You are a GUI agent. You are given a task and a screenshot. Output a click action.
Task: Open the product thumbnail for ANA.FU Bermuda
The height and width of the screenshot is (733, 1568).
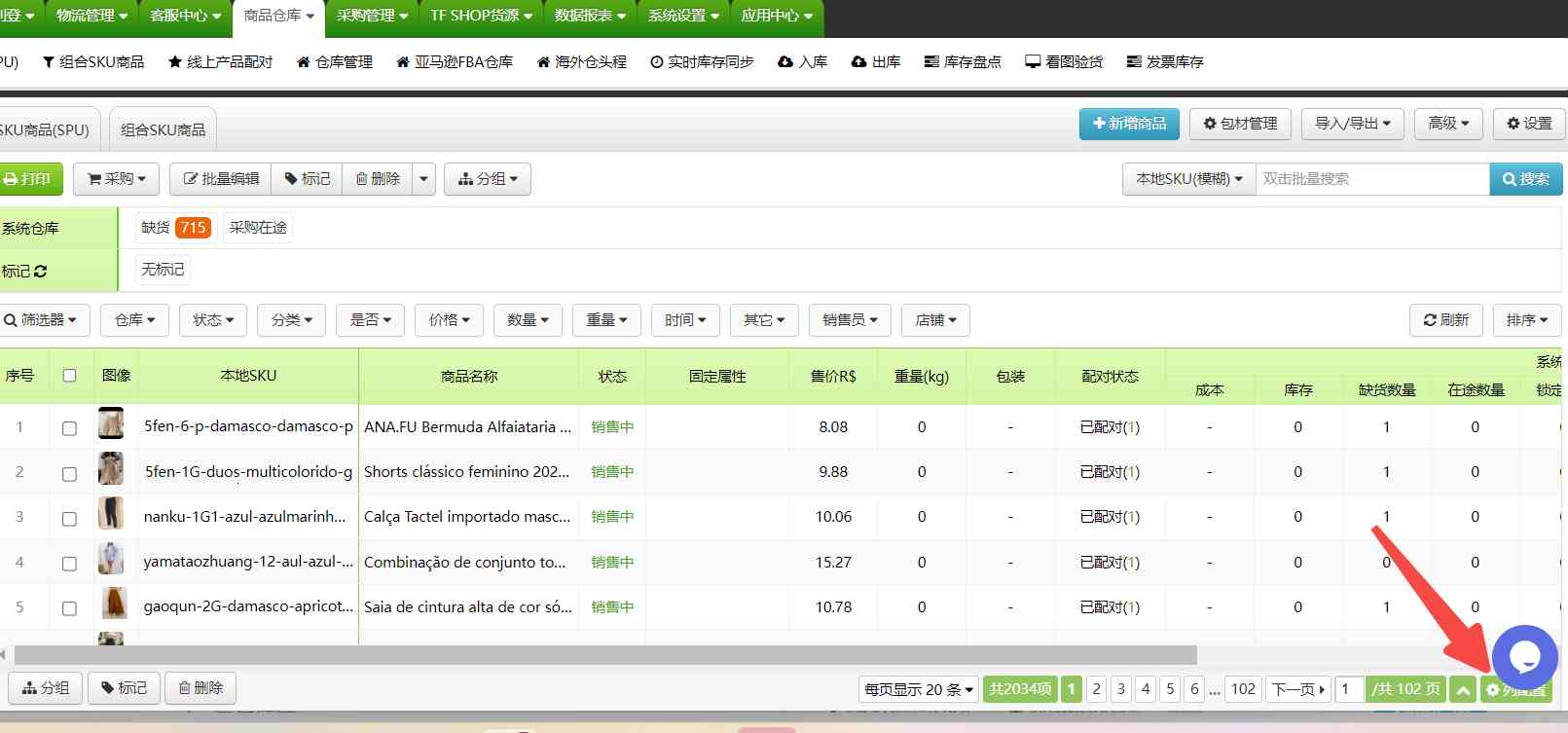tap(111, 424)
